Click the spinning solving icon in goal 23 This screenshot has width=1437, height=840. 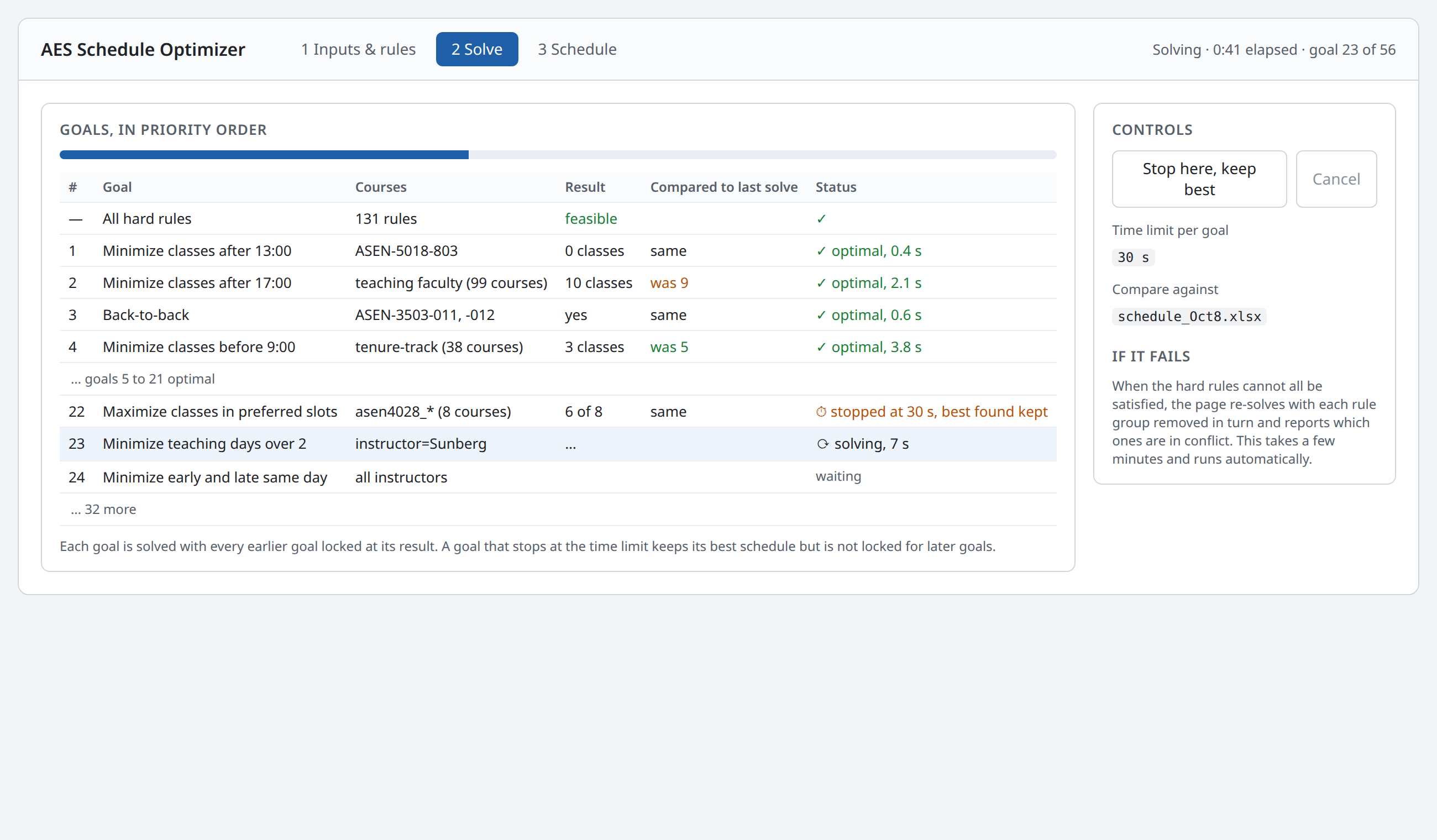pos(822,444)
